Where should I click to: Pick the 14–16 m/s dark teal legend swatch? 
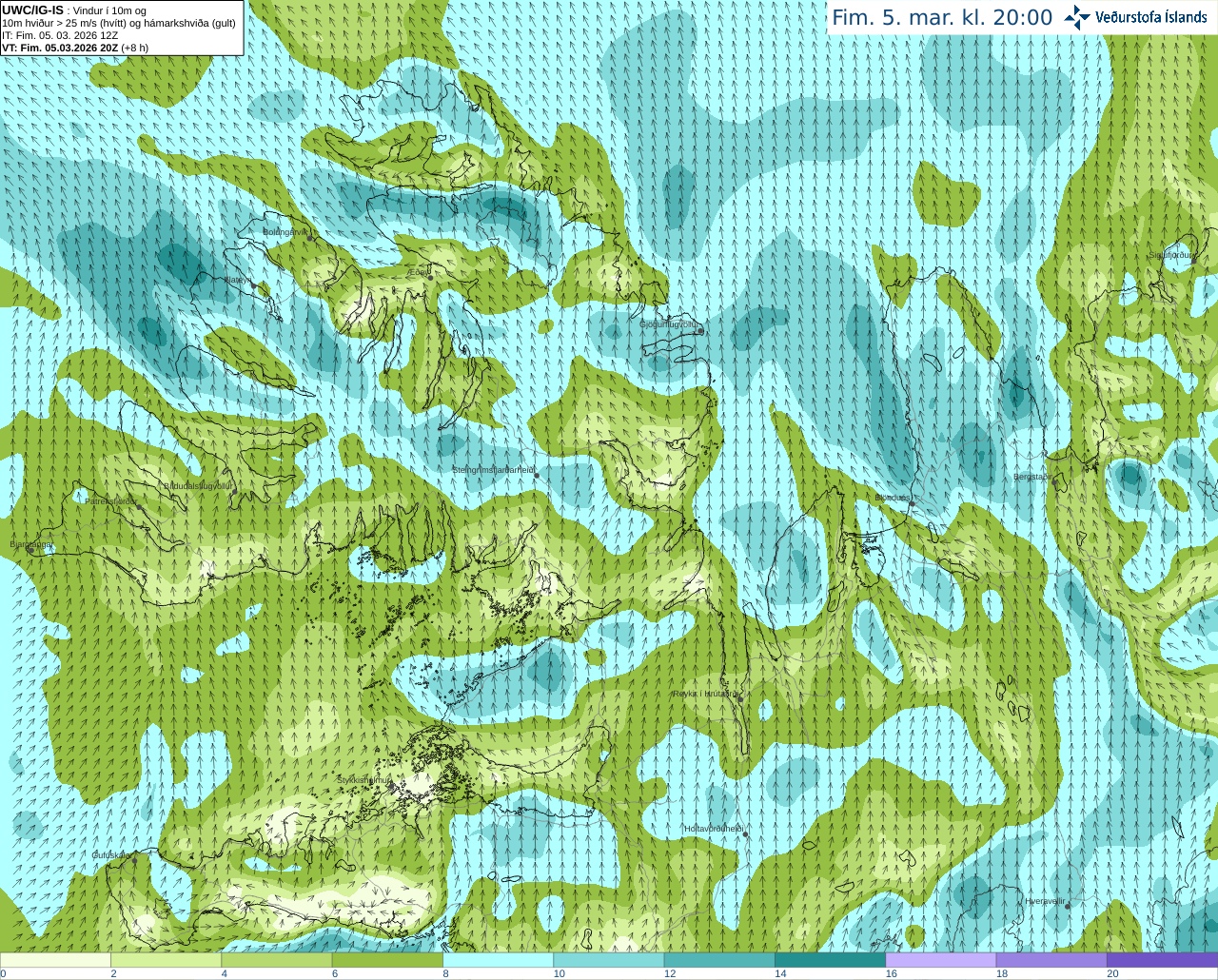coord(830,960)
